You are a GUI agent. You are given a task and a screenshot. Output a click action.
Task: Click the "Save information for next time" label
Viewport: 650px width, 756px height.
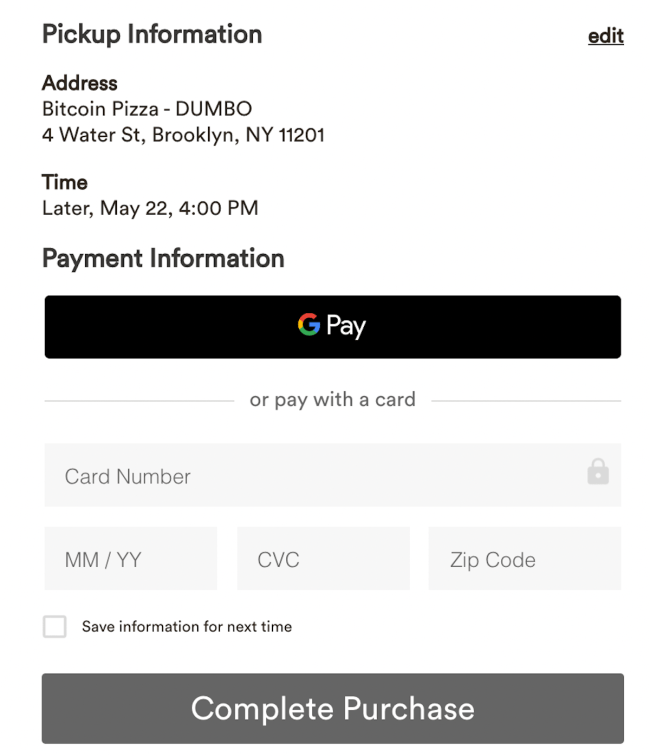click(x=187, y=627)
